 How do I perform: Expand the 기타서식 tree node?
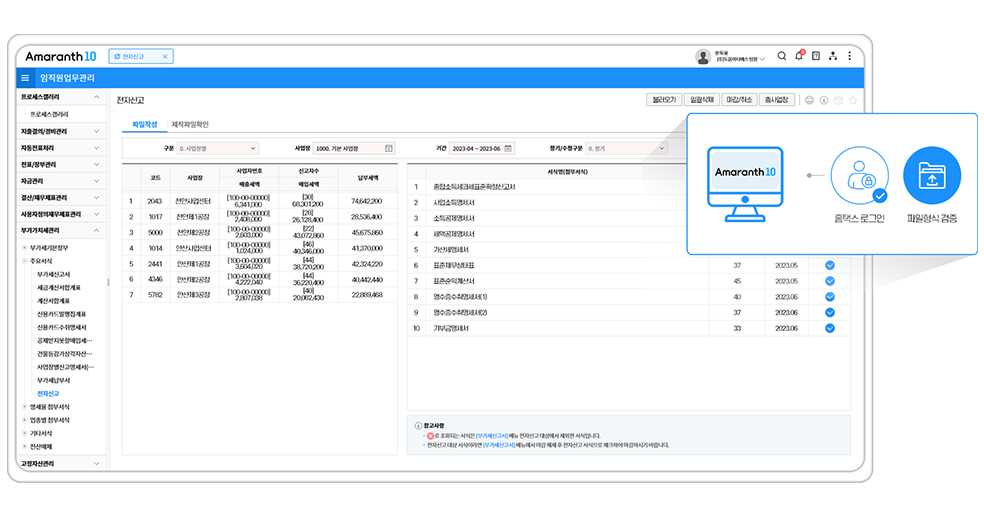[x=24, y=434]
